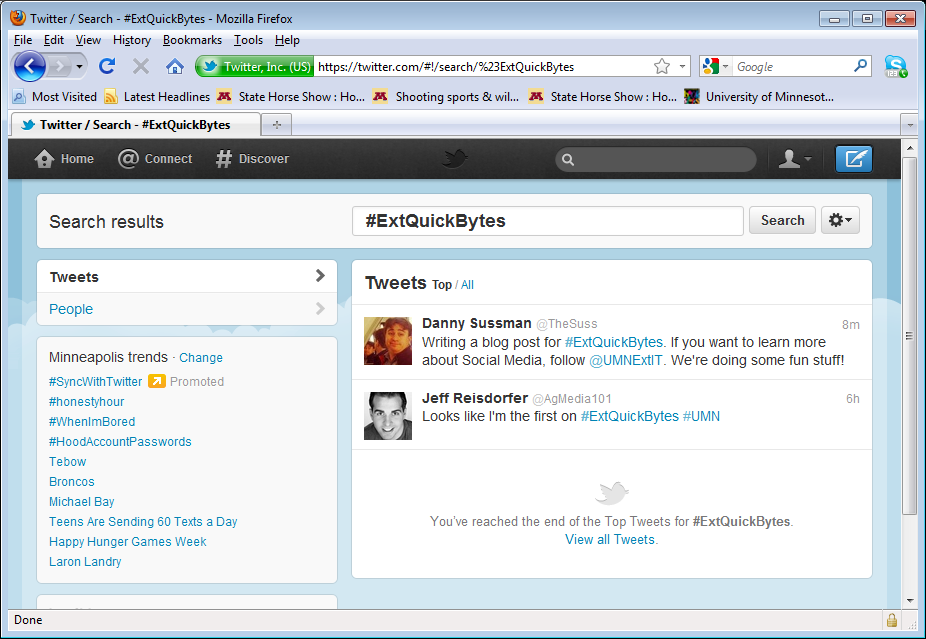Open the #honestyhour trend
The height and width of the screenshot is (639, 926).
86,402
